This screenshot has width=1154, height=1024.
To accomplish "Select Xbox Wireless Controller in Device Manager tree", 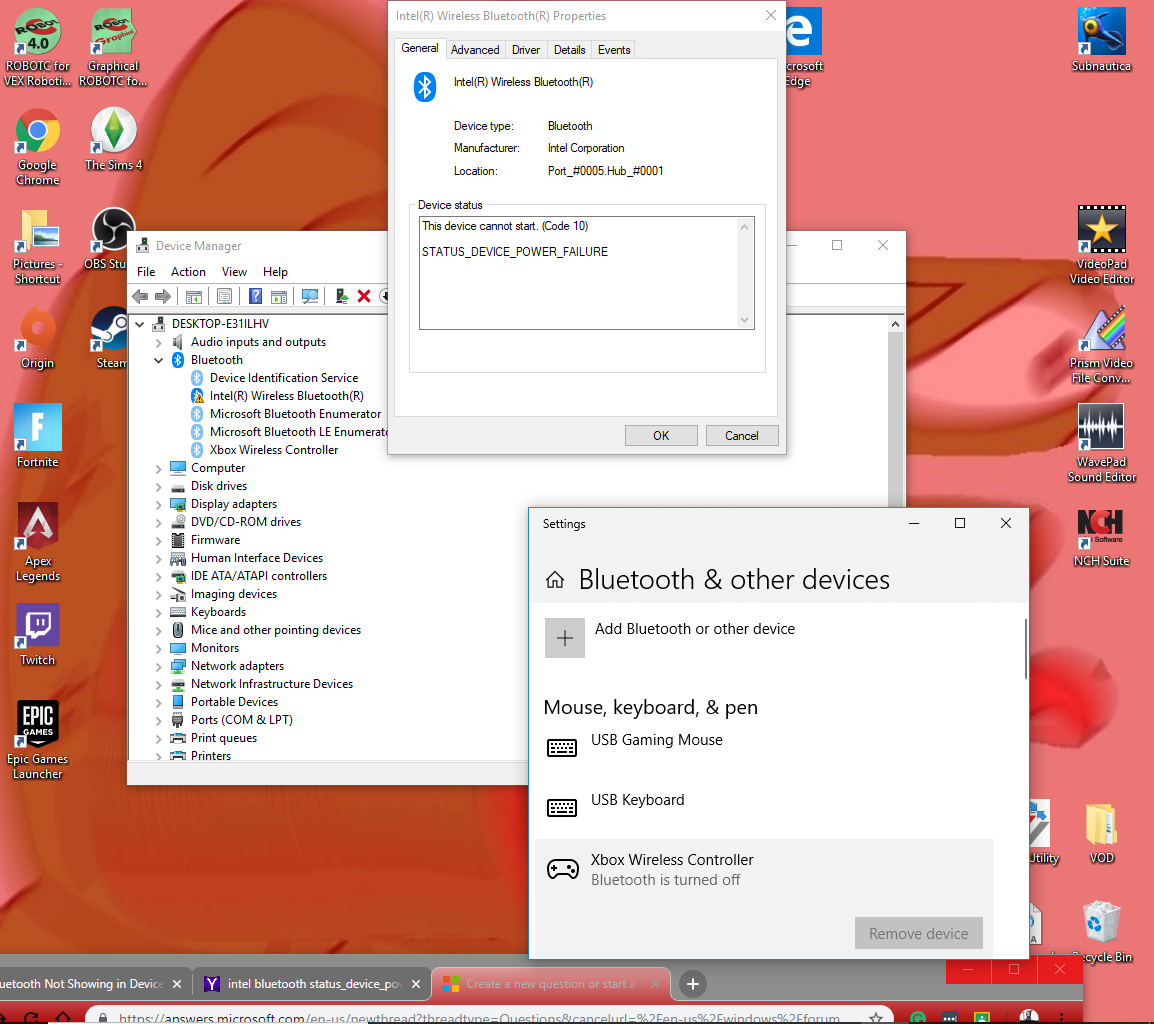I will point(274,450).
